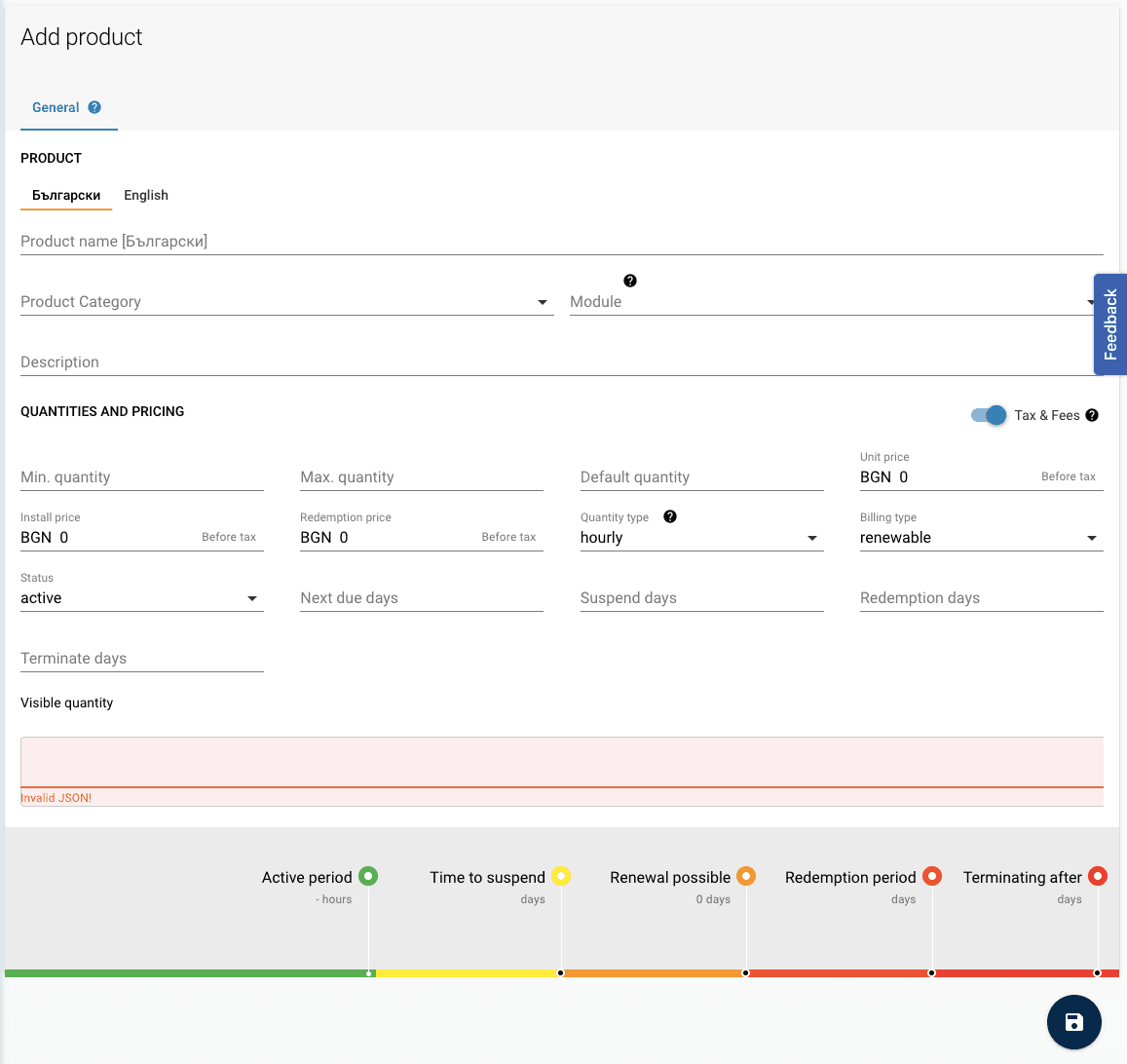Open the Module field help icon
This screenshot has height=1064, width=1127.
tap(630, 280)
